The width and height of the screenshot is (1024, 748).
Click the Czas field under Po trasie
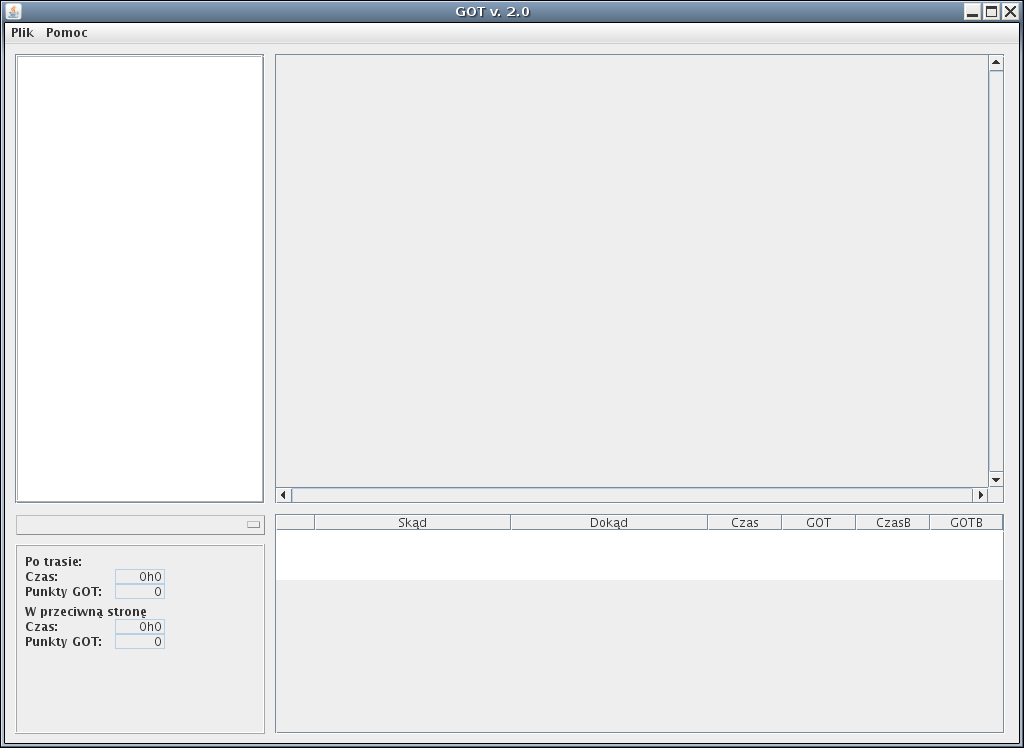click(140, 576)
